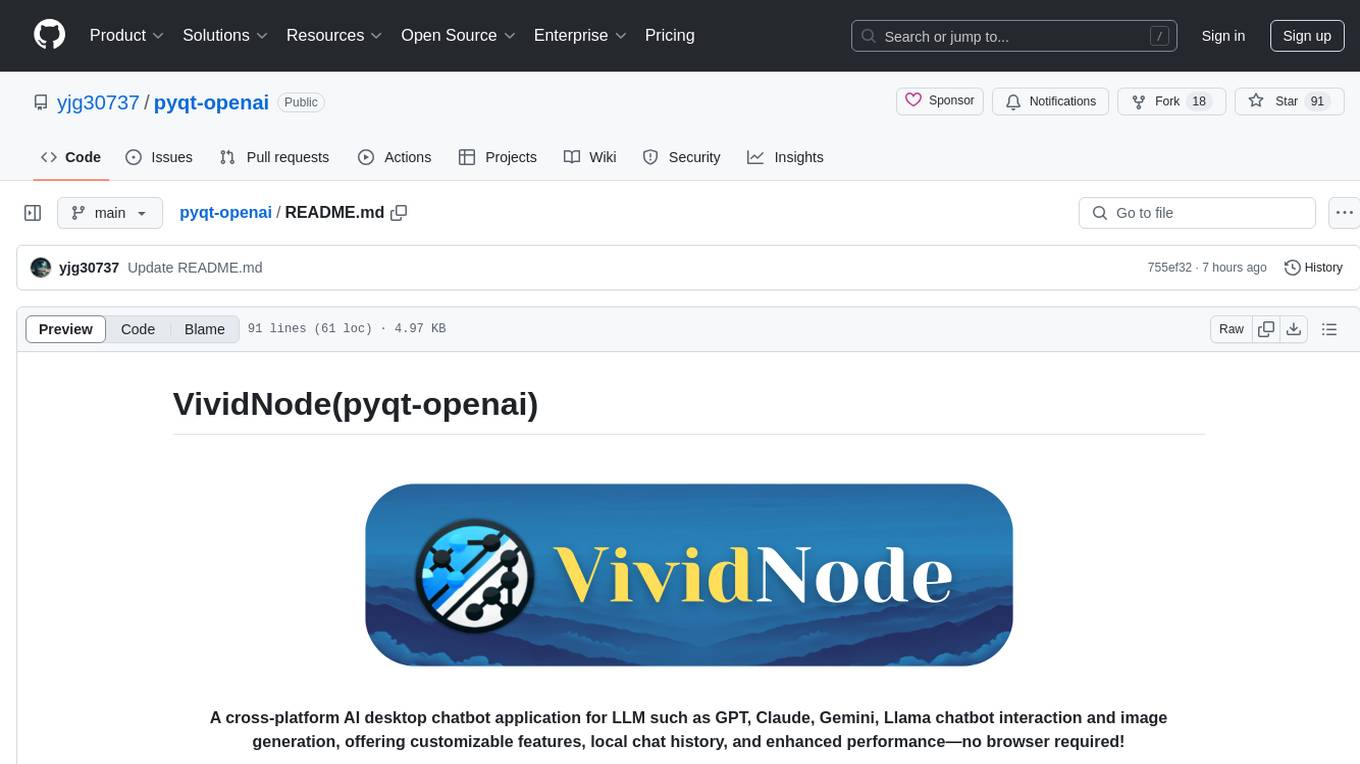Click the Public repository badge

click(301, 102)
